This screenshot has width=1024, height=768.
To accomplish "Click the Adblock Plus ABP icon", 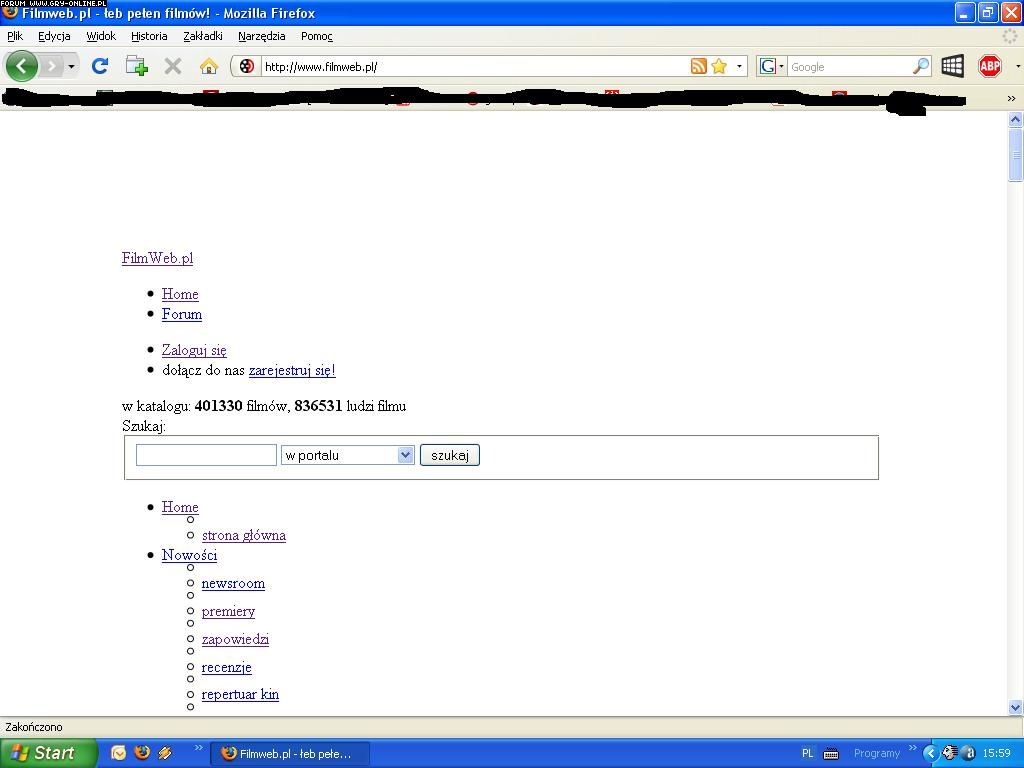I will click(990, 66).
